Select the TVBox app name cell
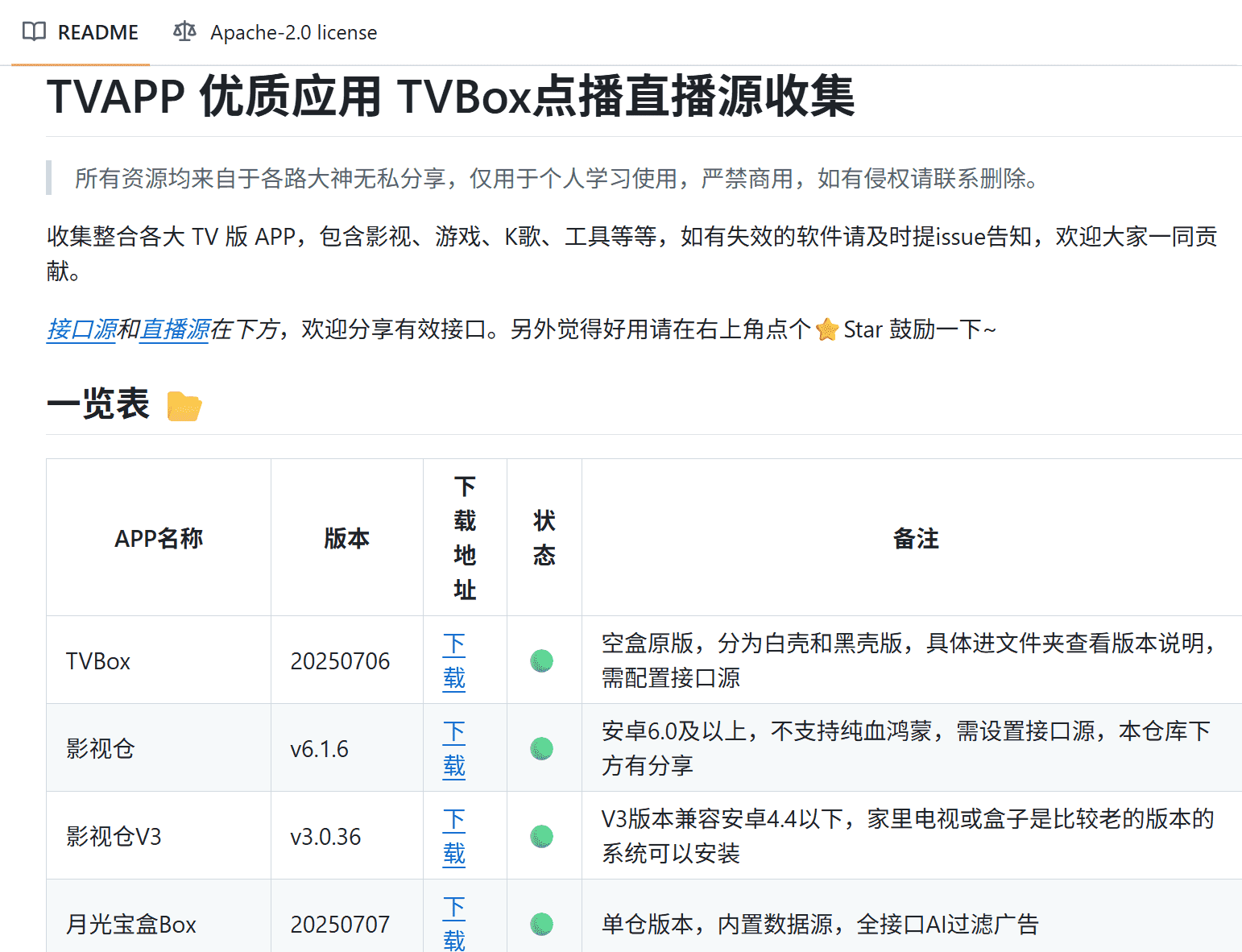 point(159,660)
